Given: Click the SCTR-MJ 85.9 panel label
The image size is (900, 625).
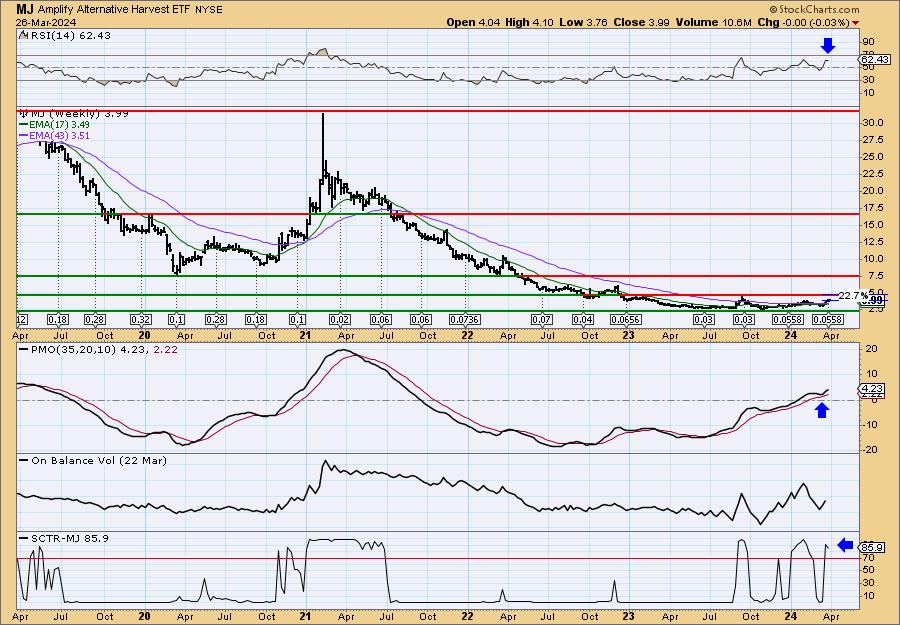Looking at the screenshot, I should pos(64,538).
